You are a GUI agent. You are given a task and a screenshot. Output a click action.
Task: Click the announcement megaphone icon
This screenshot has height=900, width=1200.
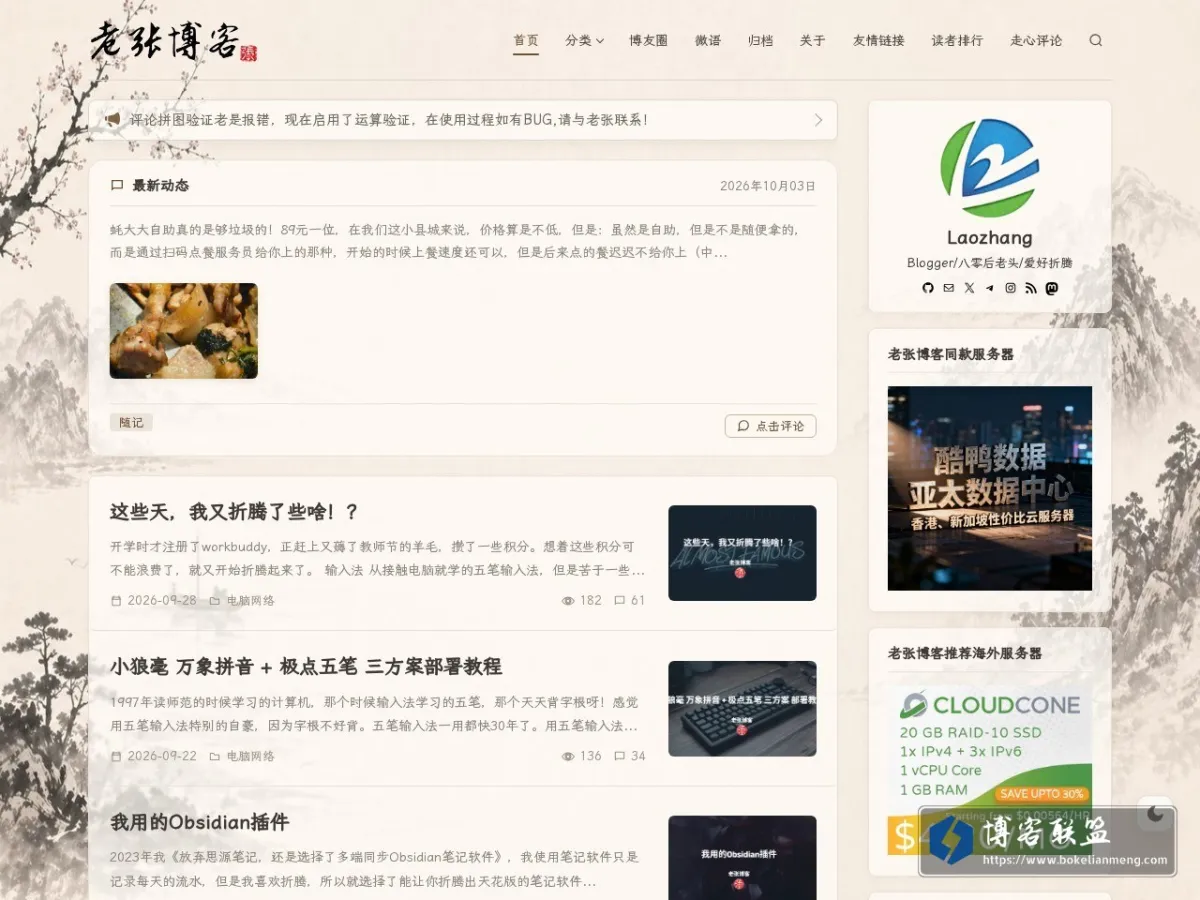(x=113, y=120)
